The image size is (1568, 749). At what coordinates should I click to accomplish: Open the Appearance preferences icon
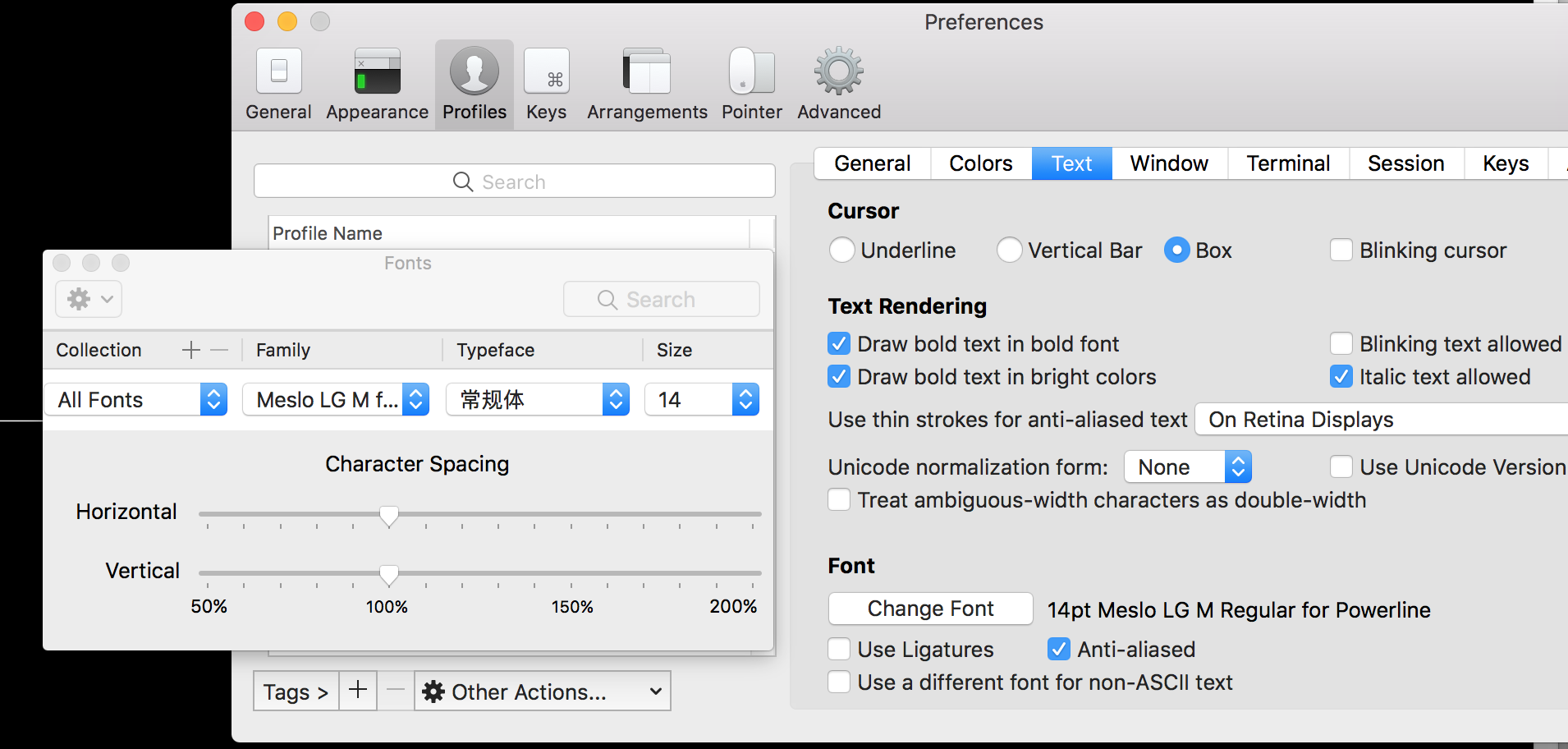point(377,72)
